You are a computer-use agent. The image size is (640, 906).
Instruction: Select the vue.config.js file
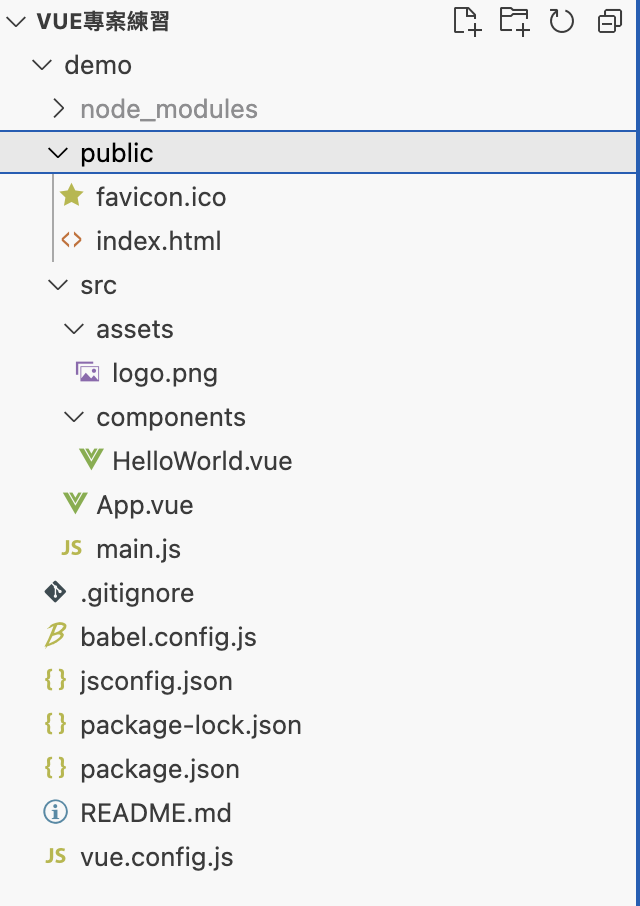(x=157, y=857)
